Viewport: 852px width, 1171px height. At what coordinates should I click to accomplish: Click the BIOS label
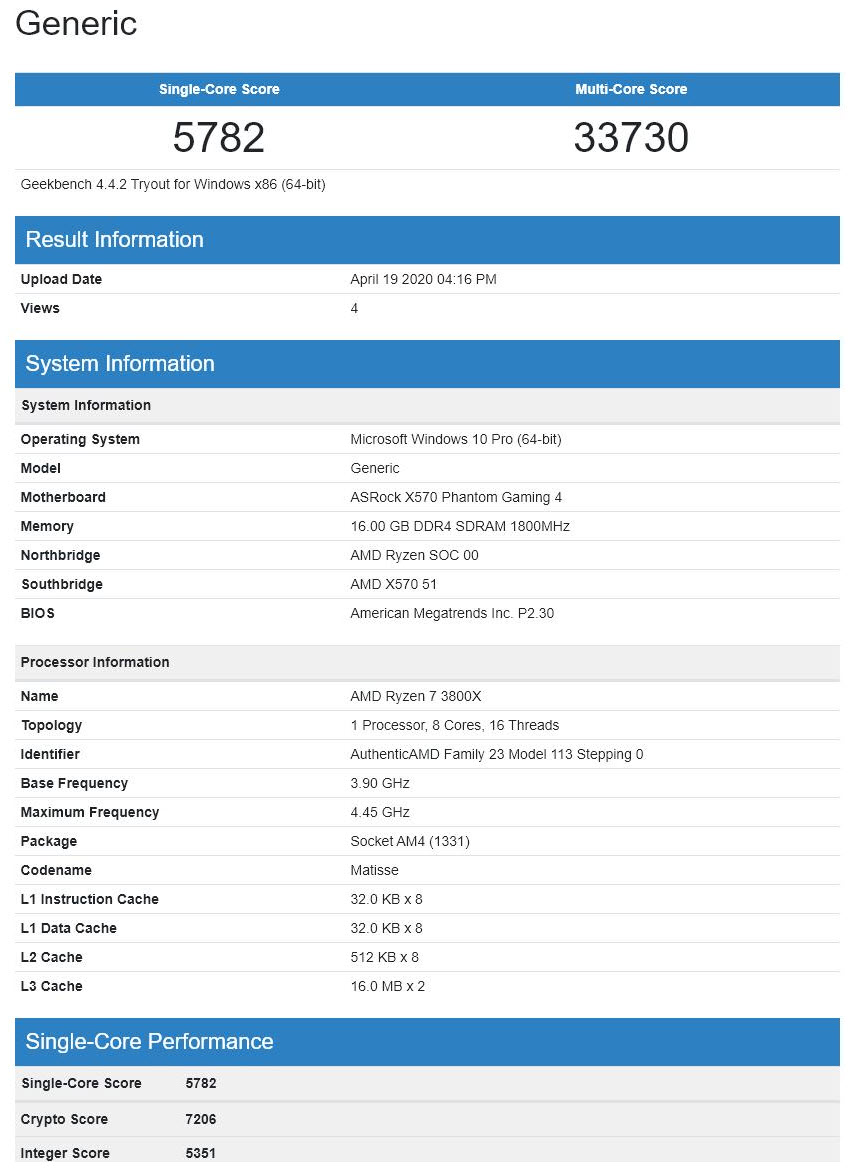coord(37,614)
